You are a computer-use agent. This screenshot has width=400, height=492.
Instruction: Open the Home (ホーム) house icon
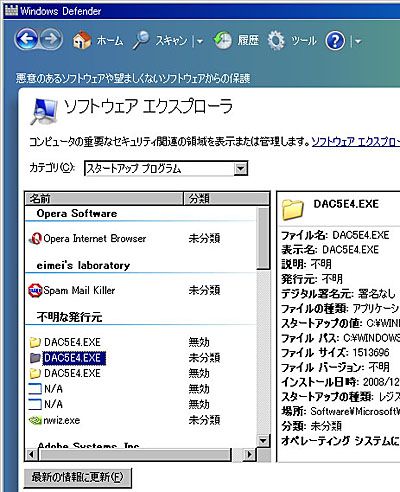coord(82,40)
